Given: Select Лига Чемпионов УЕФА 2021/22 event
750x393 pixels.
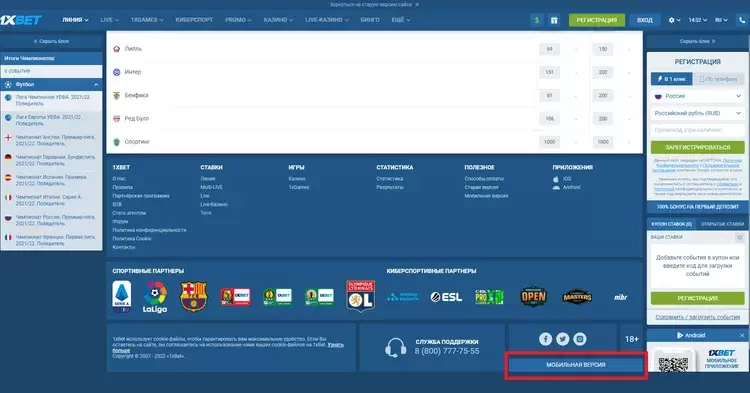Looking at the screenshot, I should tap(51, 100).
